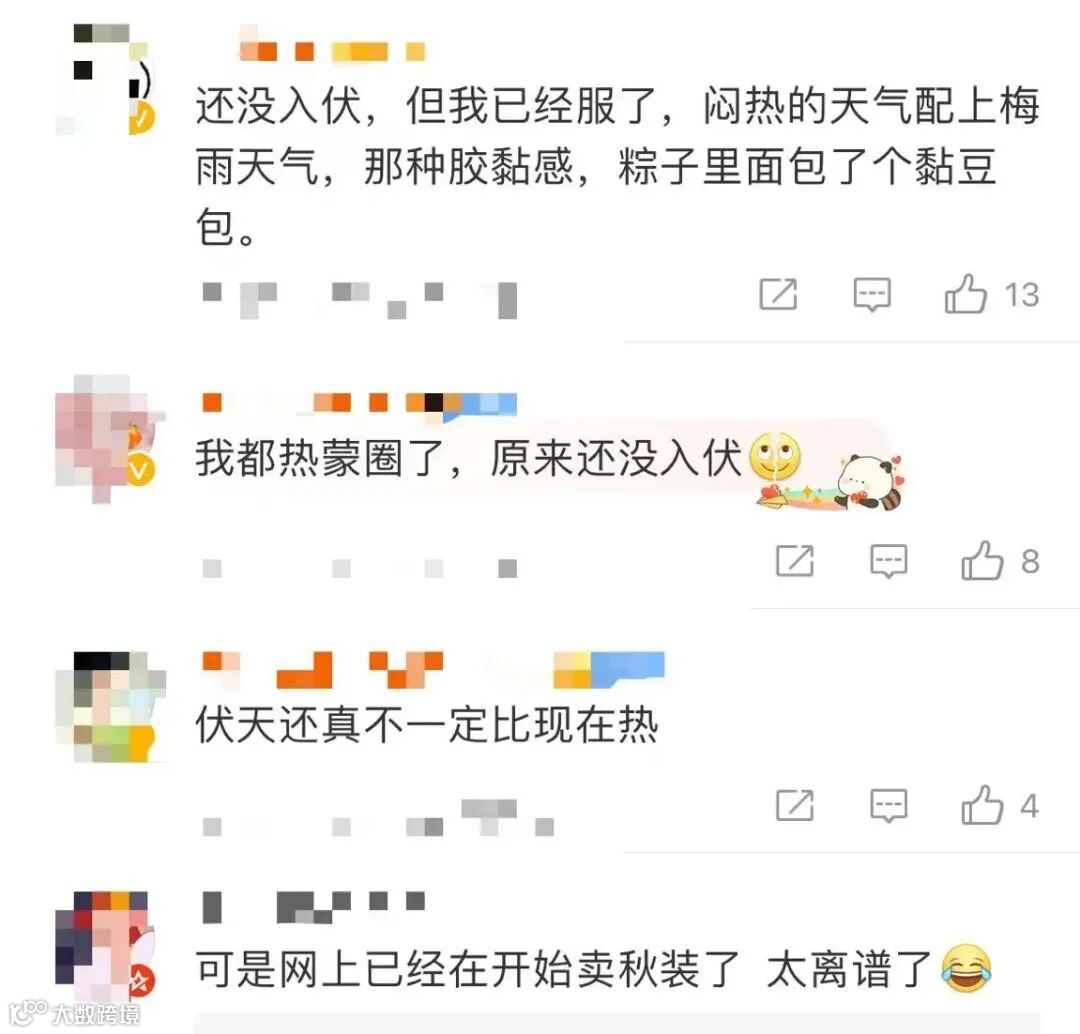Screen dimensions: 1080x1034
Task: Tap the 大数跨境 watermark logo
Action: click(x=76, y=1013)
